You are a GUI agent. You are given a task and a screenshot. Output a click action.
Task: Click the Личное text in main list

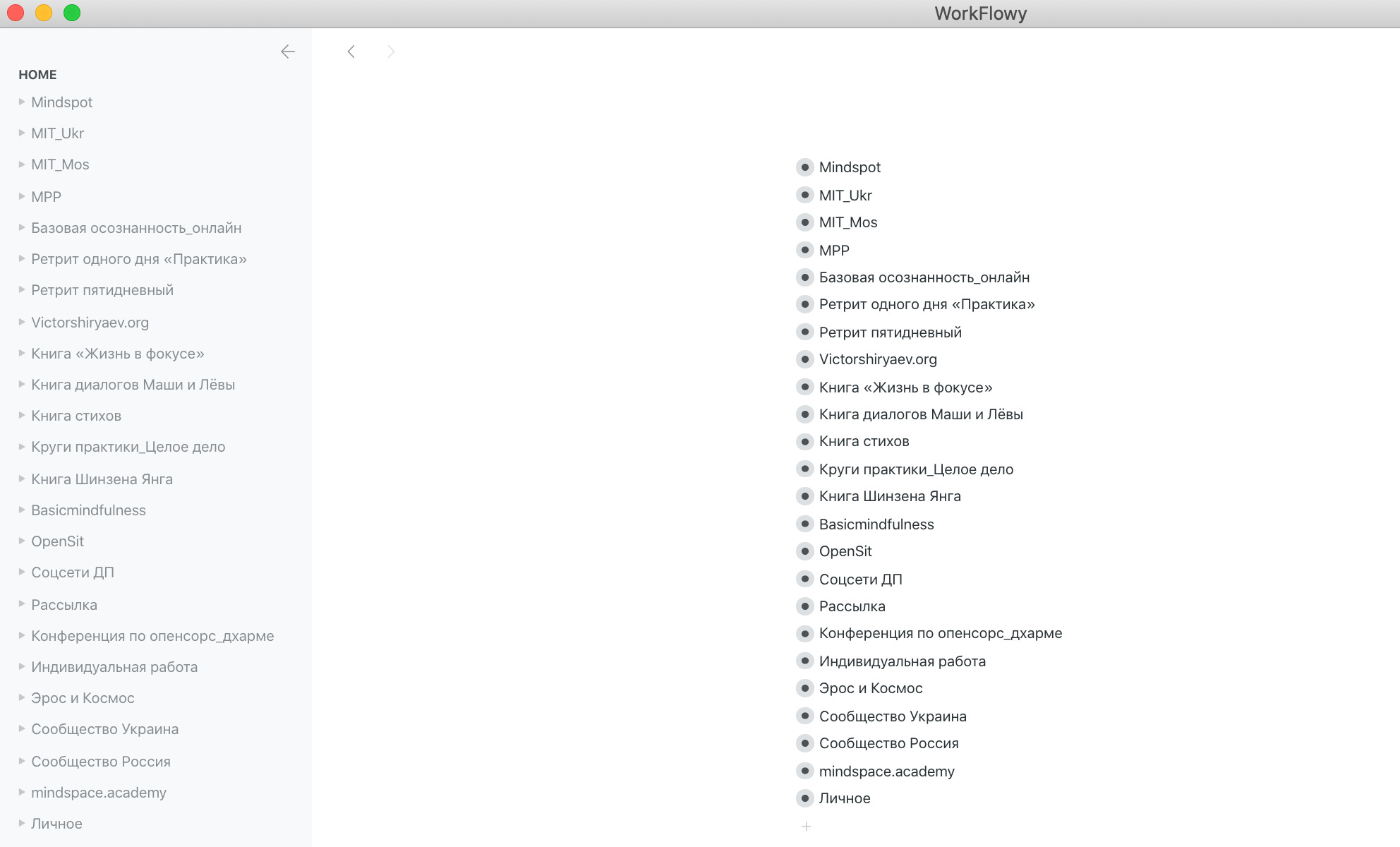(x=845, y=798)
